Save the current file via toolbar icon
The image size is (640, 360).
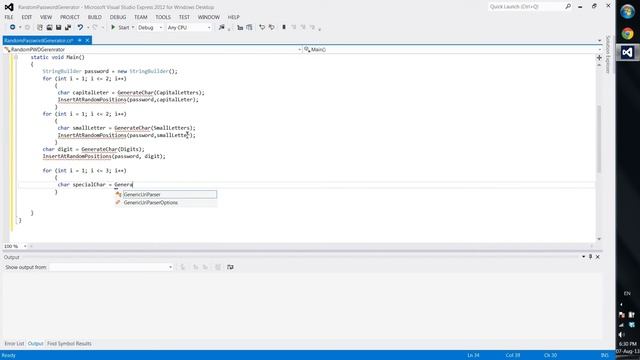point(58,27)
